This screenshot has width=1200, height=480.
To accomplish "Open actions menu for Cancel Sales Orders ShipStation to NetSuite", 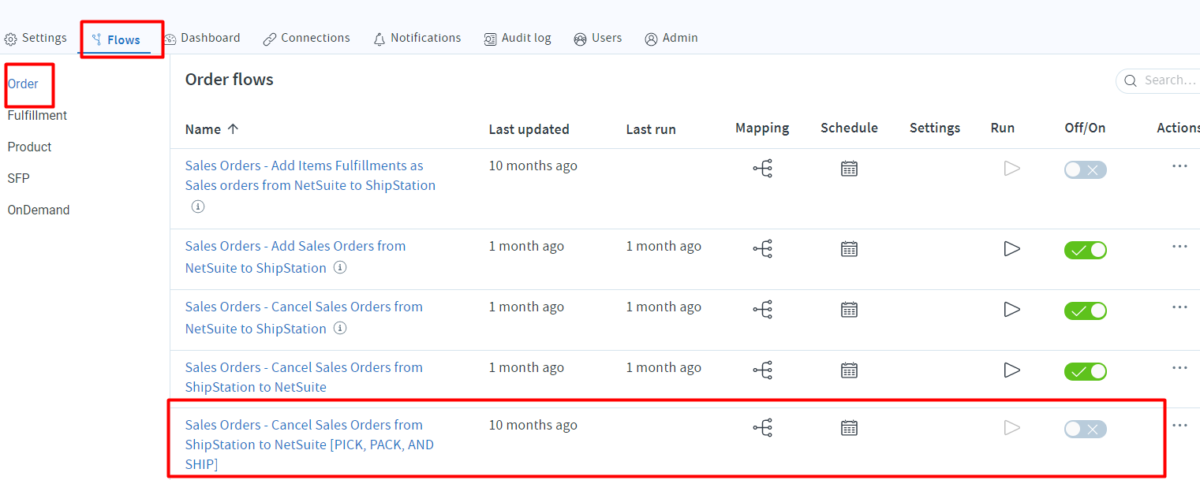I will [x=1180, y=367].
